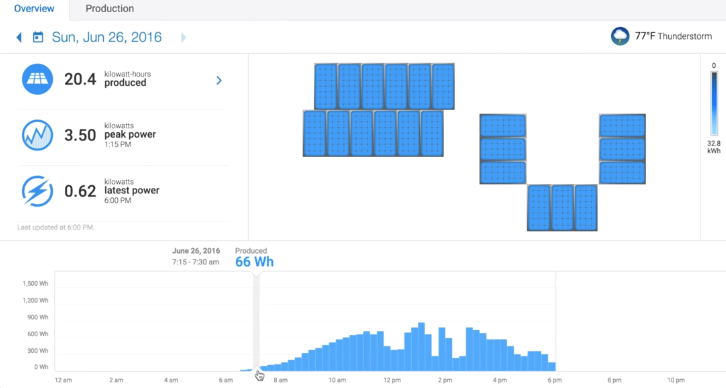
Task: Go to previous day arrow
Action: 19,37
